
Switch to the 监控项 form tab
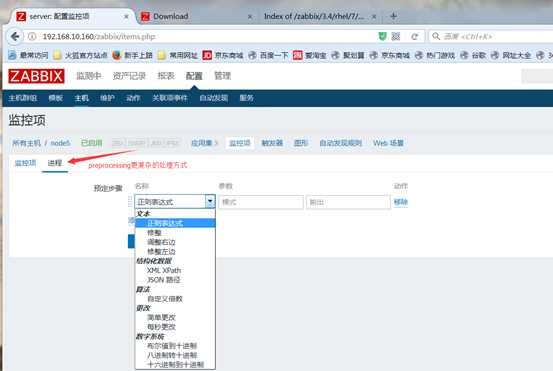[x=25, y=163]
